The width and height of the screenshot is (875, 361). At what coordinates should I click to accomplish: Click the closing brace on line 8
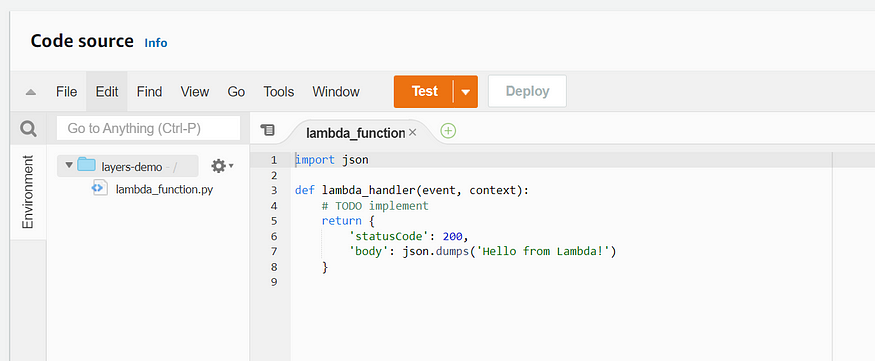[x=325, y=267]
